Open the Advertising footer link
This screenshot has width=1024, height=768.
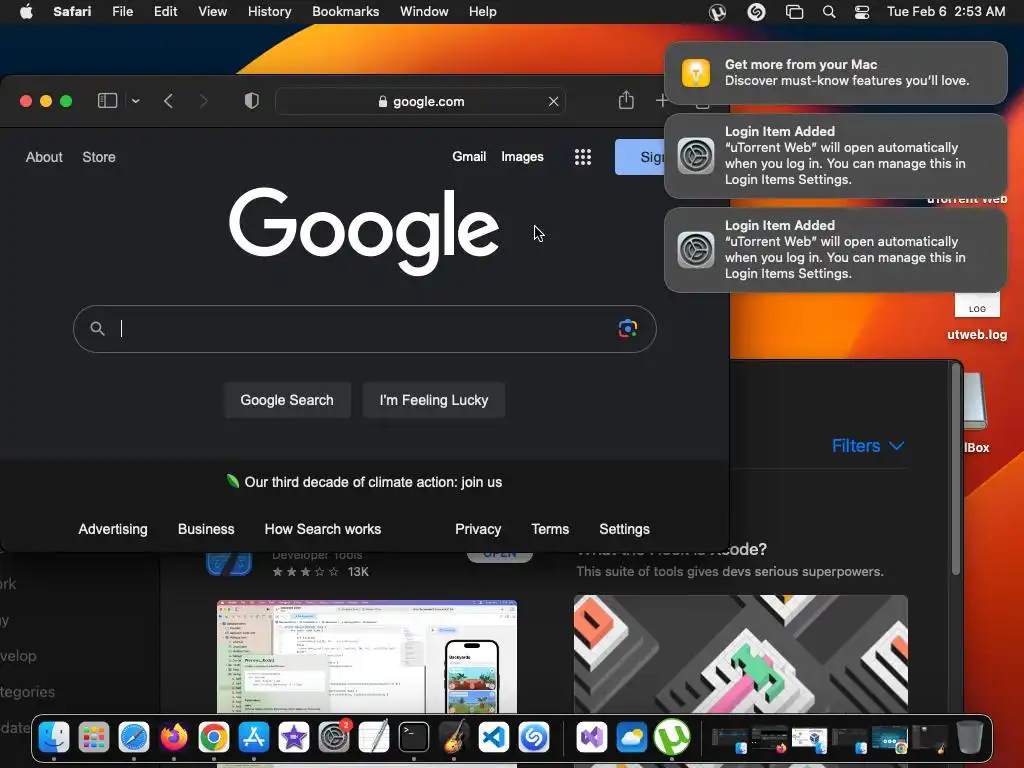point(113,529)
